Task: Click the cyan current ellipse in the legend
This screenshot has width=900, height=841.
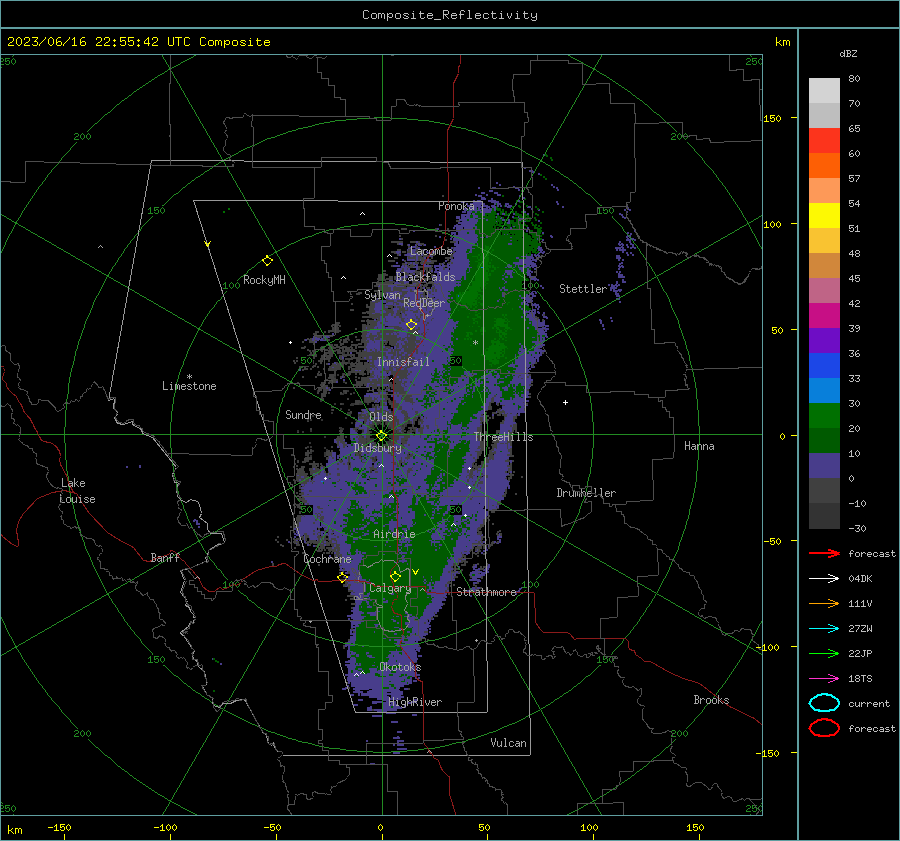Action: 824,703
